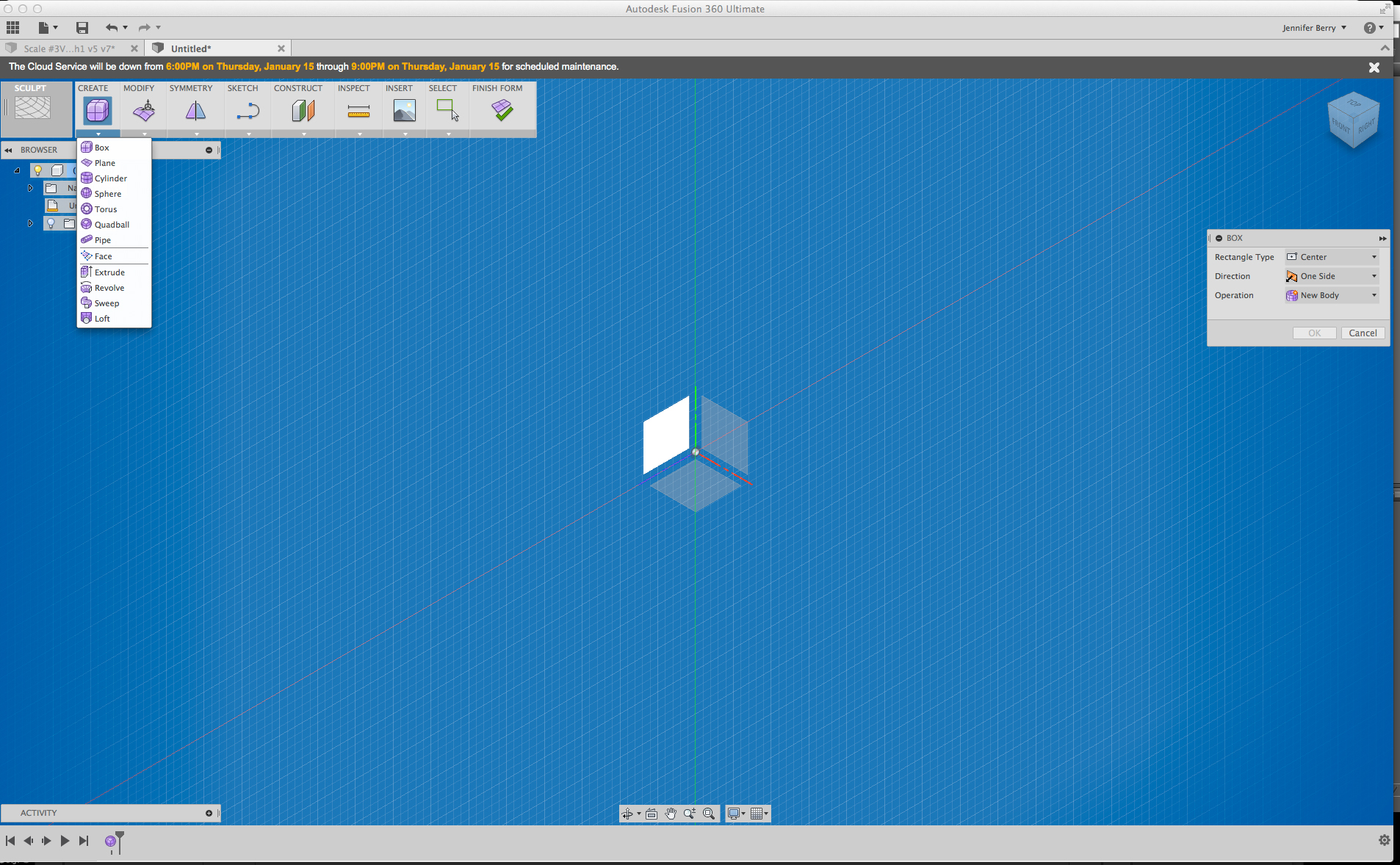Choose Torus from the Create menu
This screenshot has width=1400, height=865.
tap(114, 209)
